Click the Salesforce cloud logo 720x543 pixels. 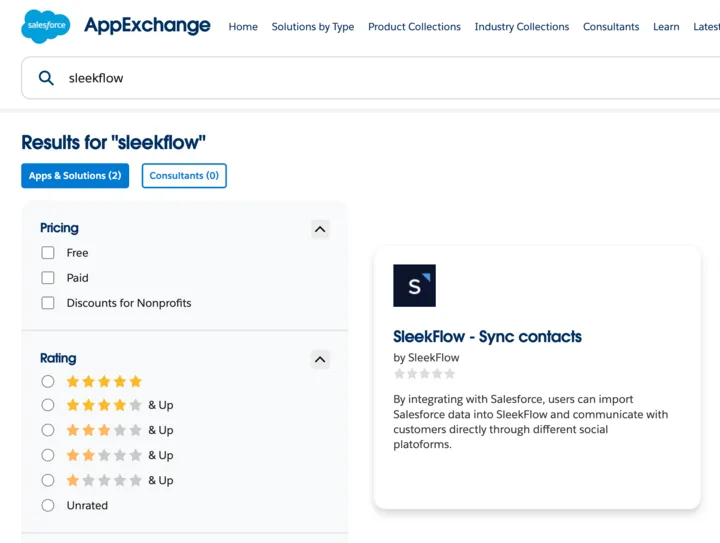[45, 26]
